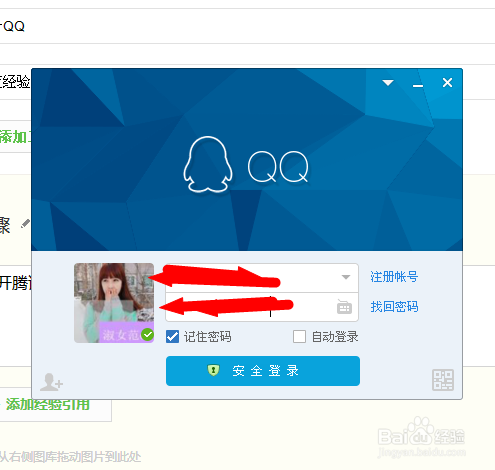Uncheck the 记住密码 checkbox
Viewport: 495px width, 470px height.
point(172,336)
